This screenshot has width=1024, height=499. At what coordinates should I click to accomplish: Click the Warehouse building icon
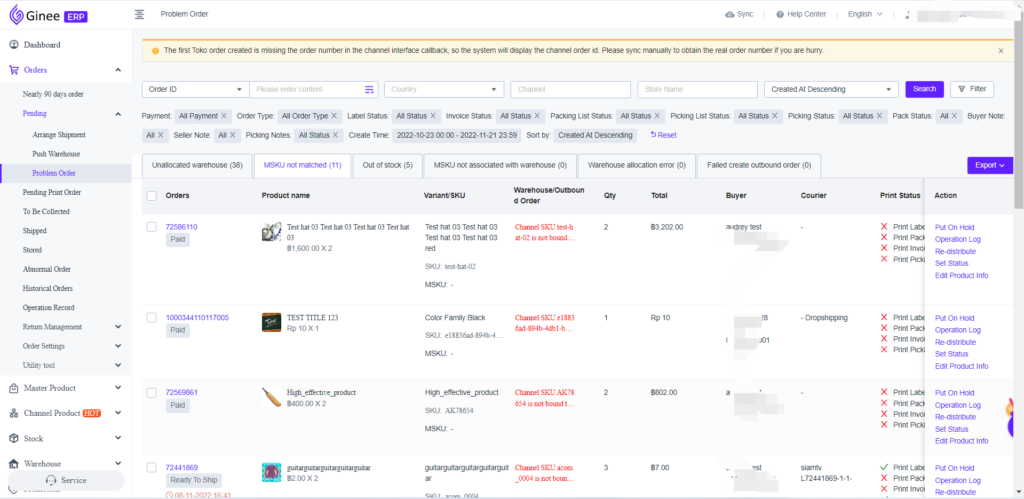14,464
